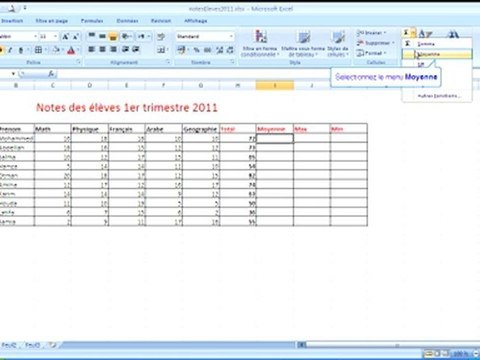Toggle Wrap Text

161,36
